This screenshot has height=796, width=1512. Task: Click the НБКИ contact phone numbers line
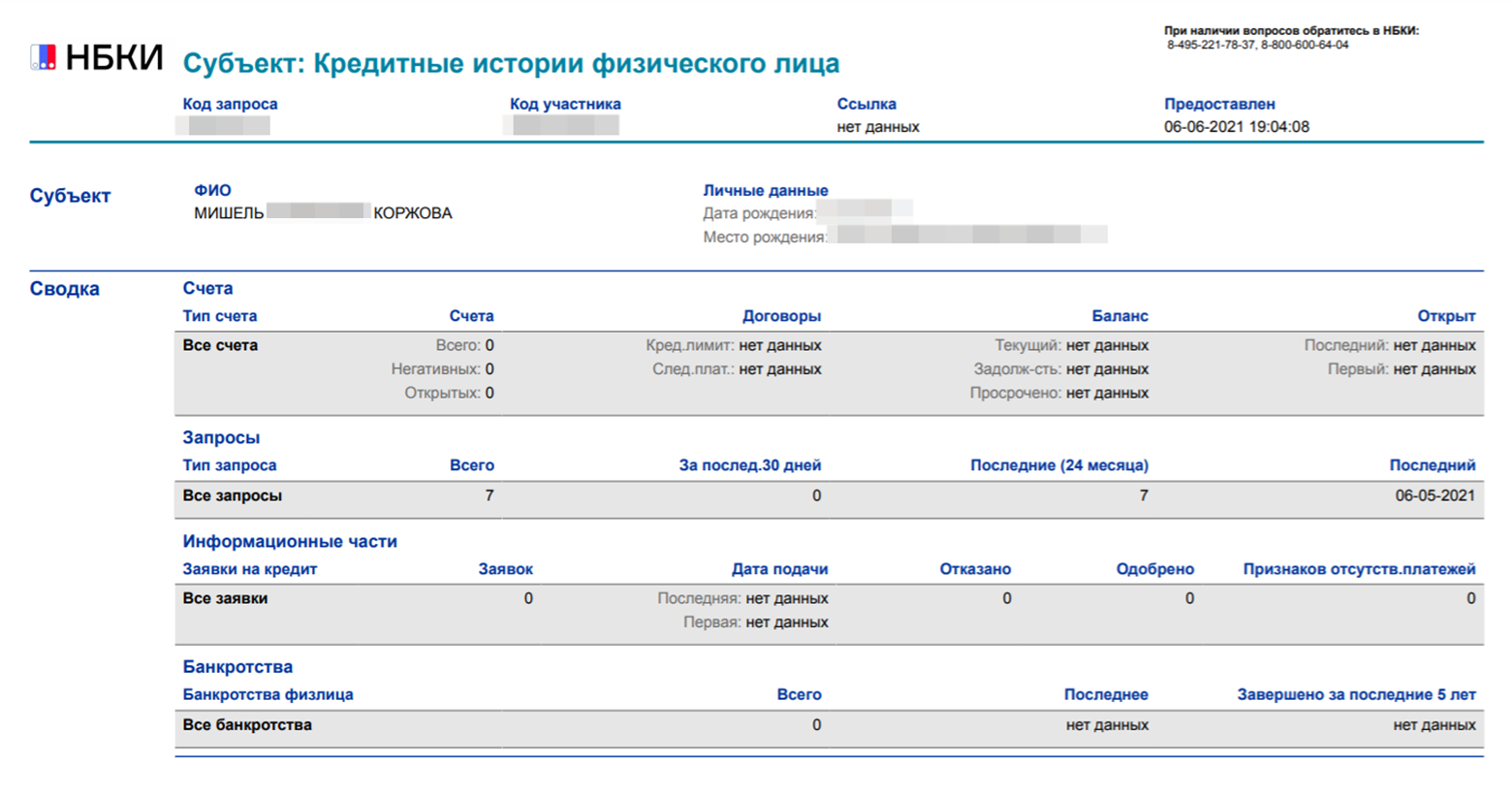coord(1257,45)
